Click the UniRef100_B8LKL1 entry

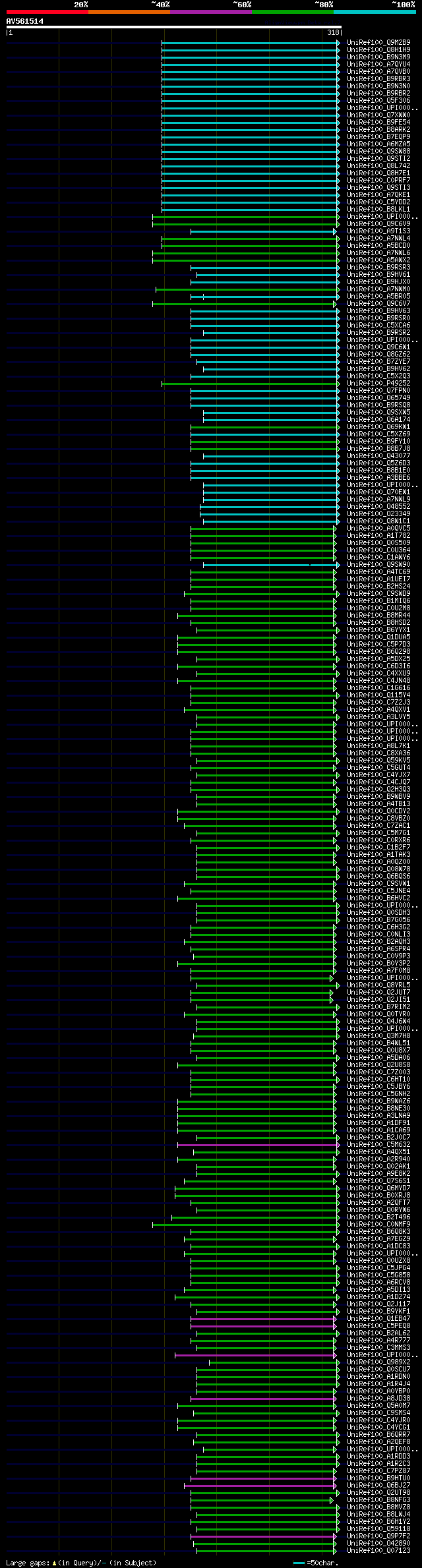(x=378, y=210)
